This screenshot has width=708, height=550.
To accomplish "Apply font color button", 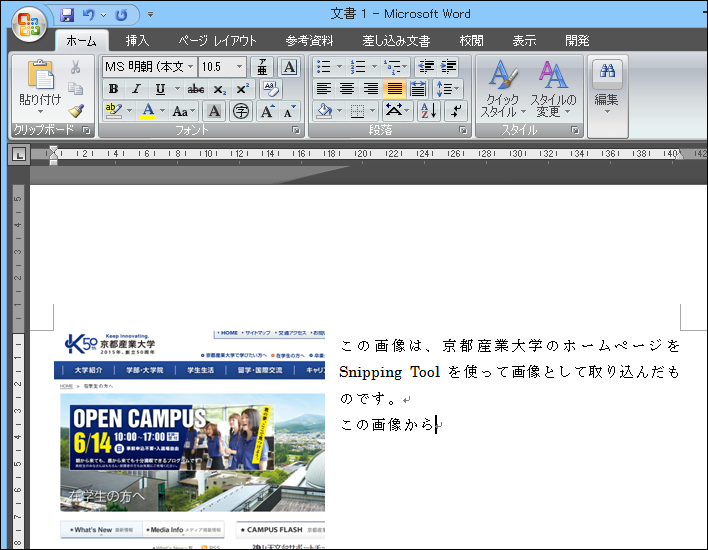I will point(148,111).
